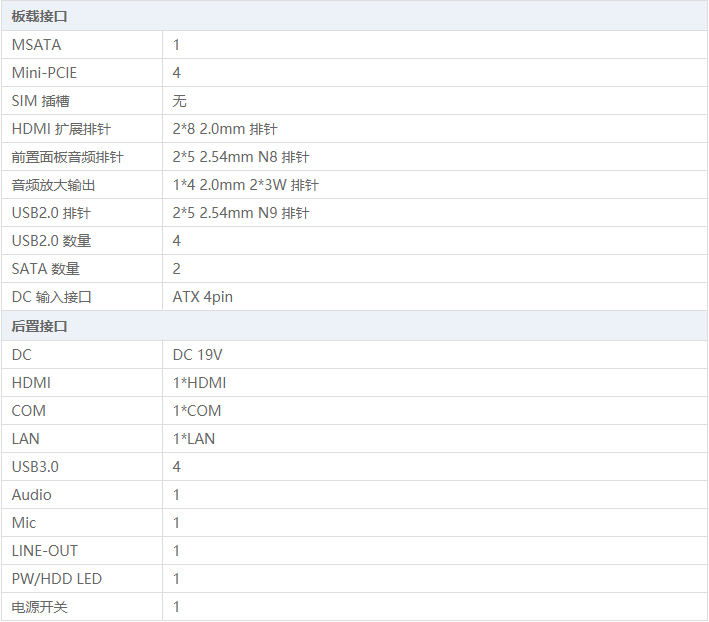
Task: Select the 1*LAN value
Action: 194,439
